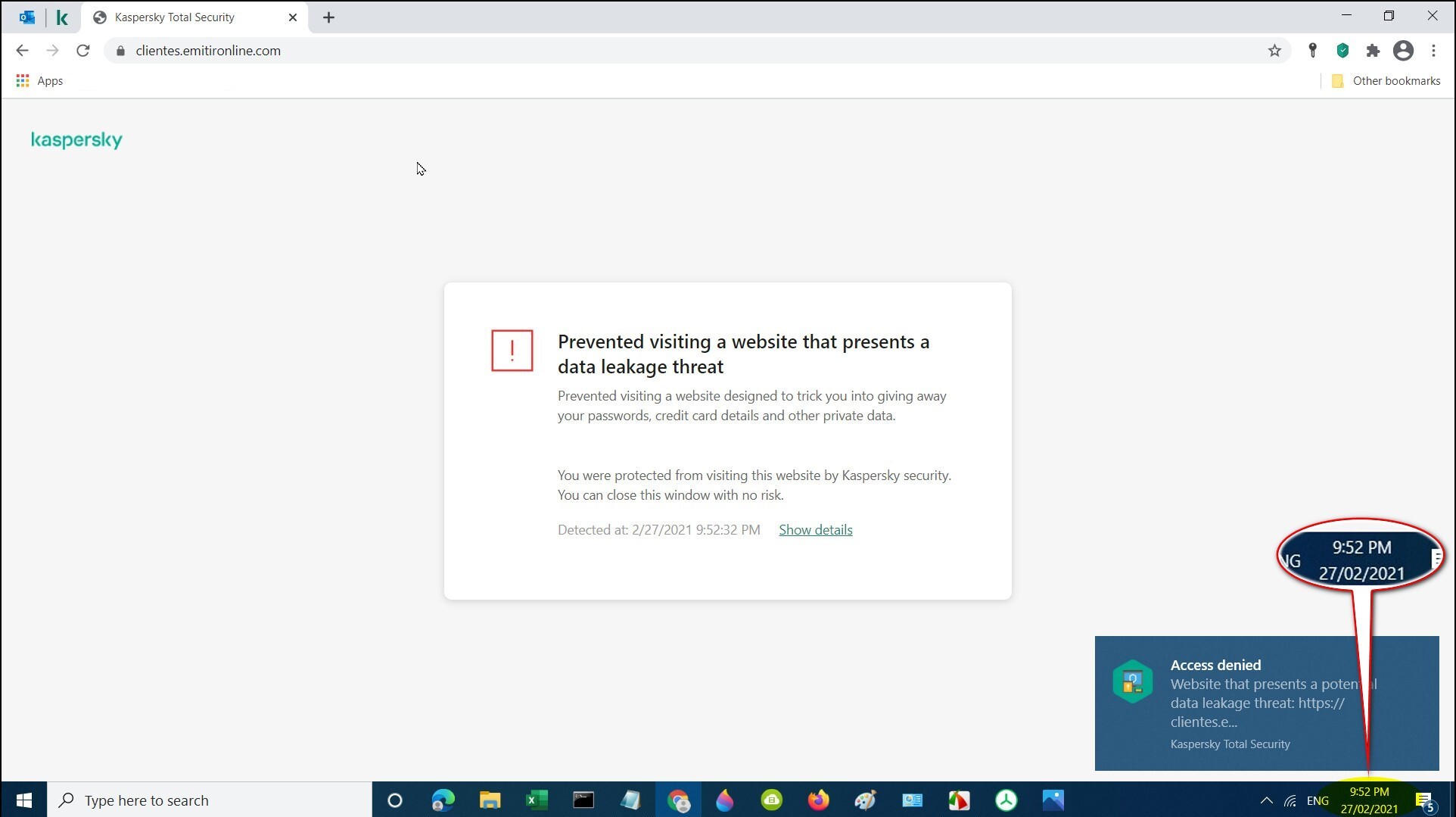This screenshot has height=817, width=1456.
Task: Open the red and green app taskbar icon
Action: point(959,800)
